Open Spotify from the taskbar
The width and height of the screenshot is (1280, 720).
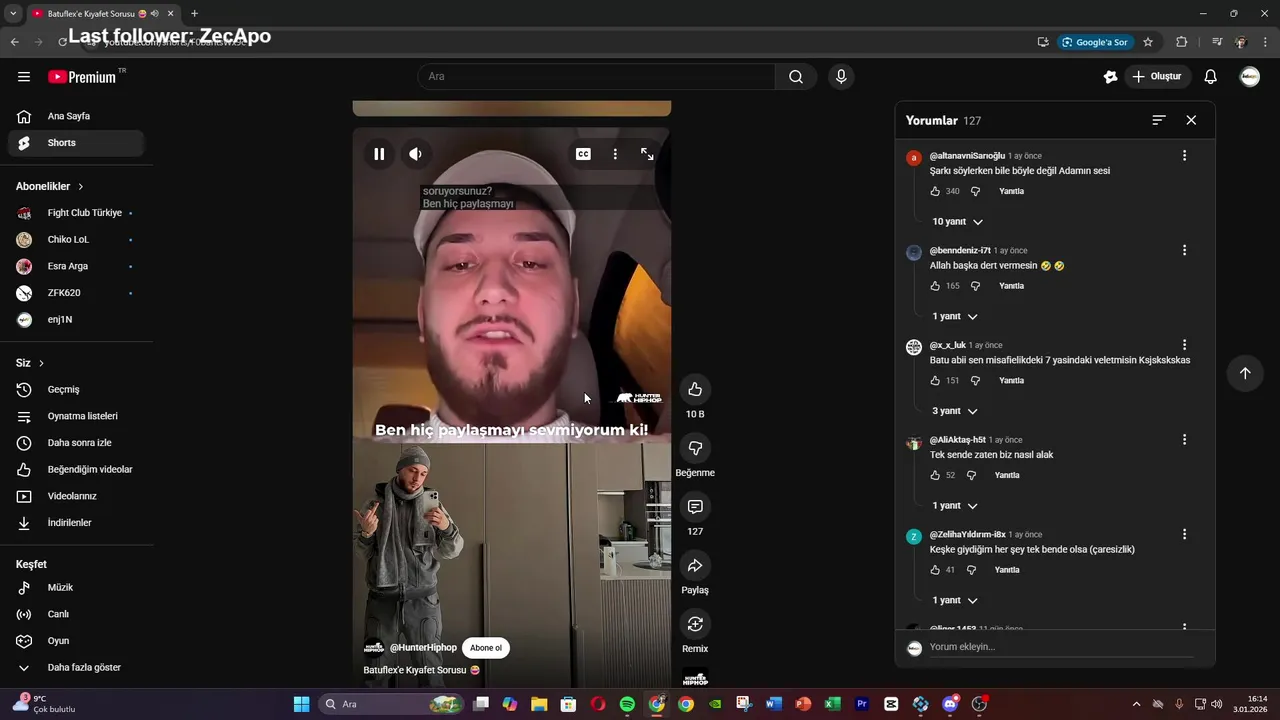[x=627, y=704]
